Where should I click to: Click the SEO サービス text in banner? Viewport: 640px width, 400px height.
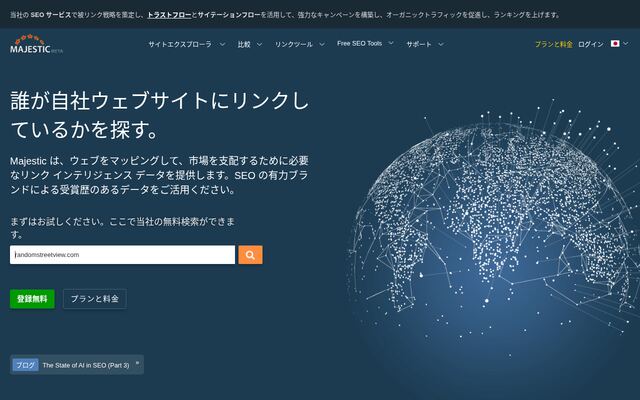coord(51,15)
